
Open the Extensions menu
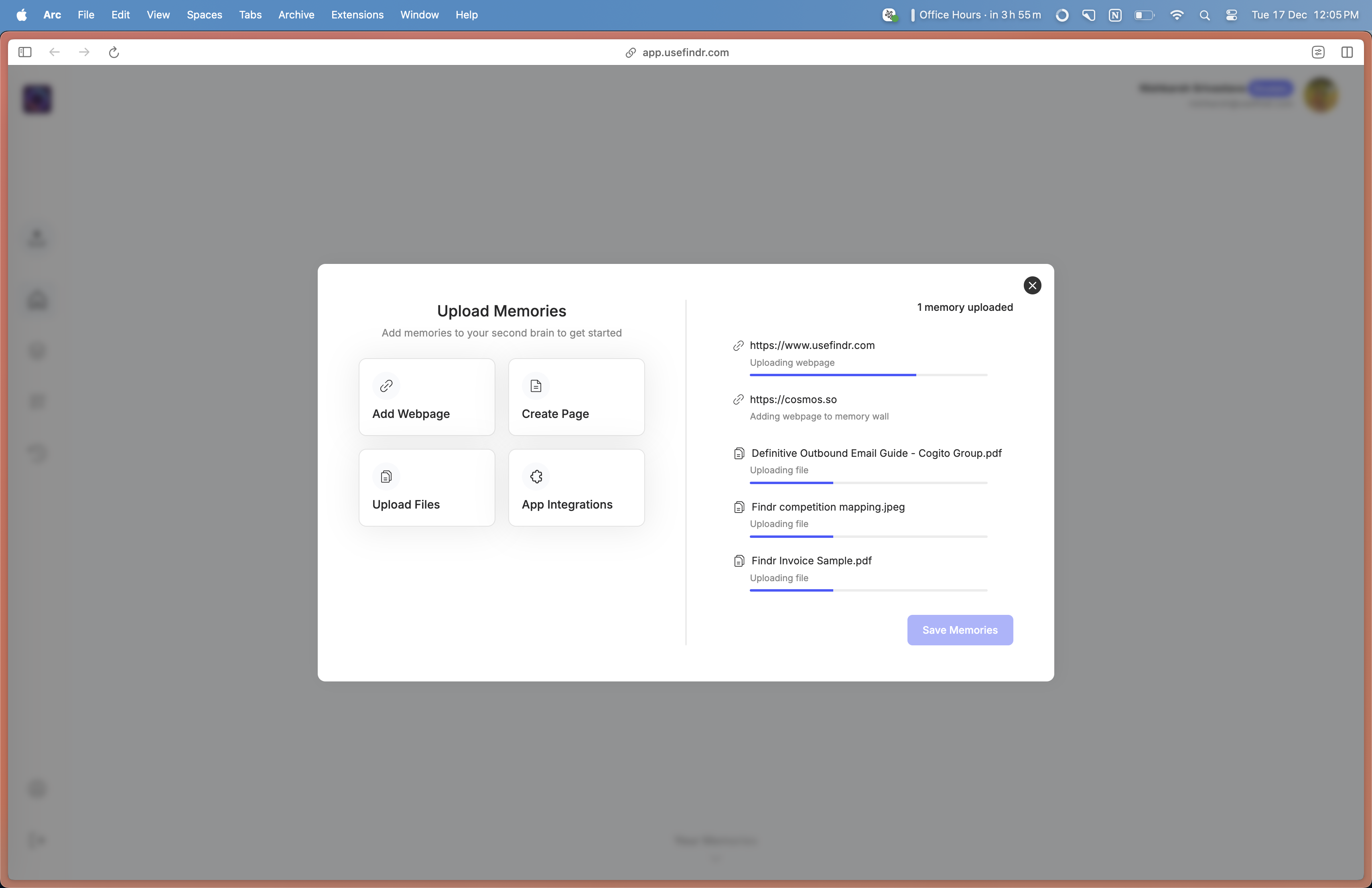357,15
